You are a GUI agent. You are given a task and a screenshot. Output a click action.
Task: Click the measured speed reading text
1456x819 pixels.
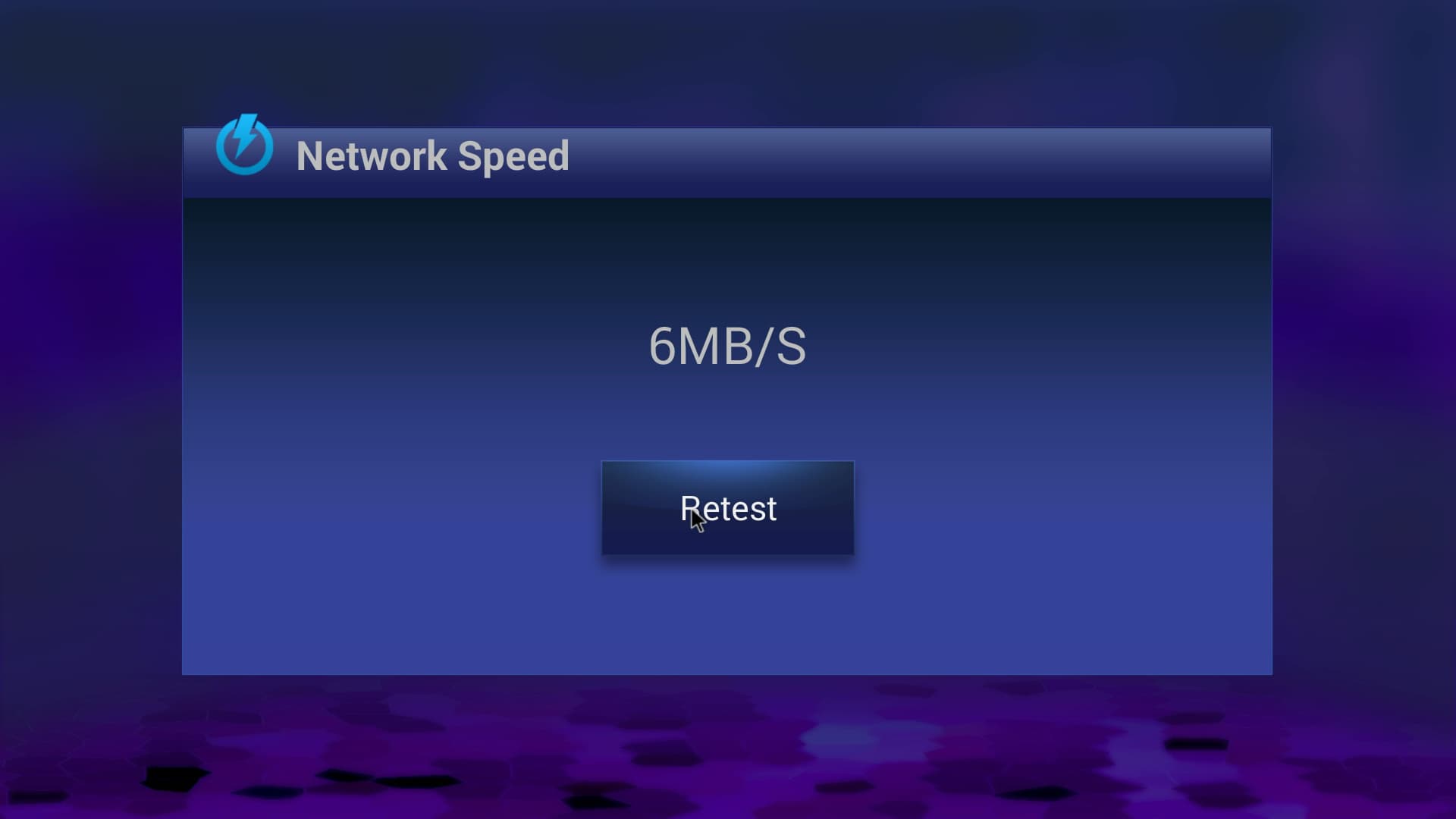(727, 347)
